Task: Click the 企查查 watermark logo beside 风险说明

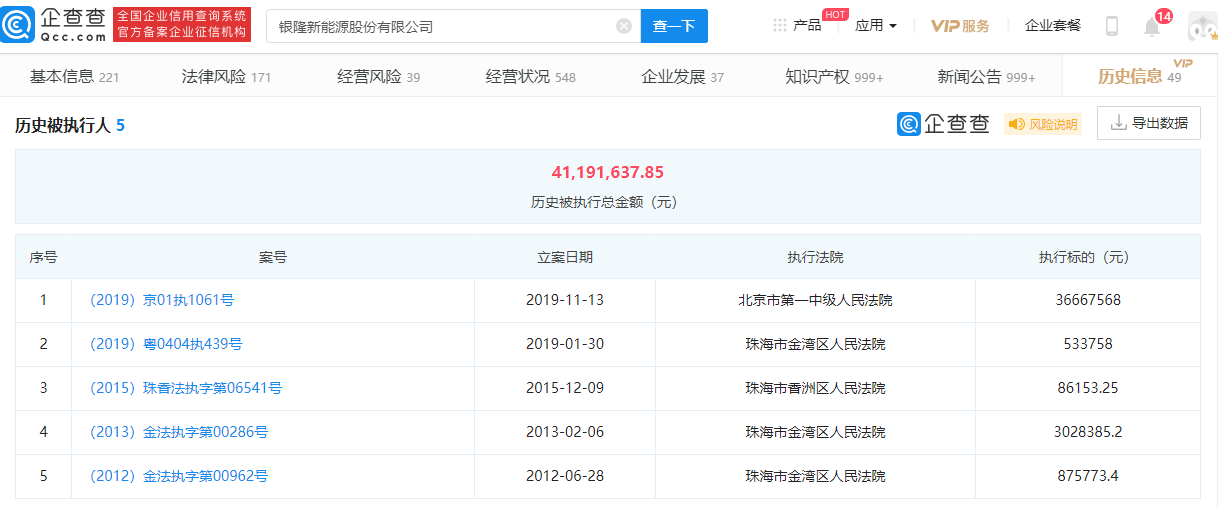Action: point(943,124)
